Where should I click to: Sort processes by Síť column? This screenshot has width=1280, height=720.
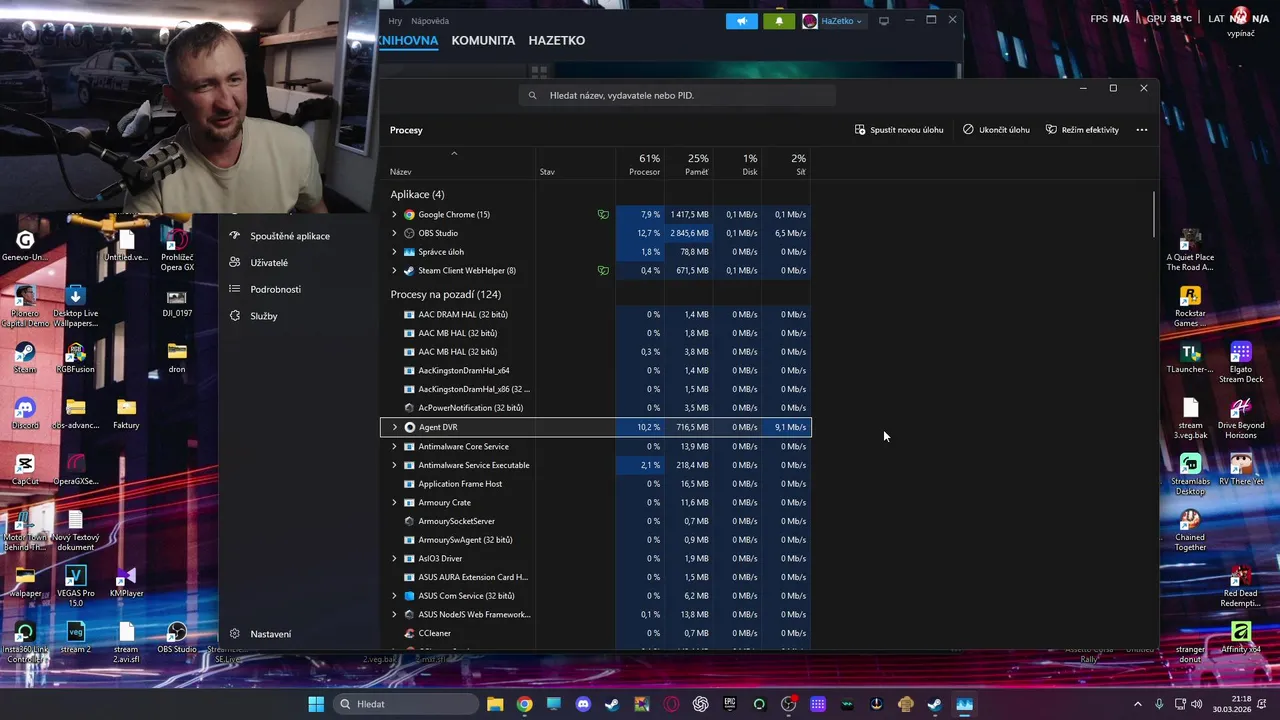(786, 164)
